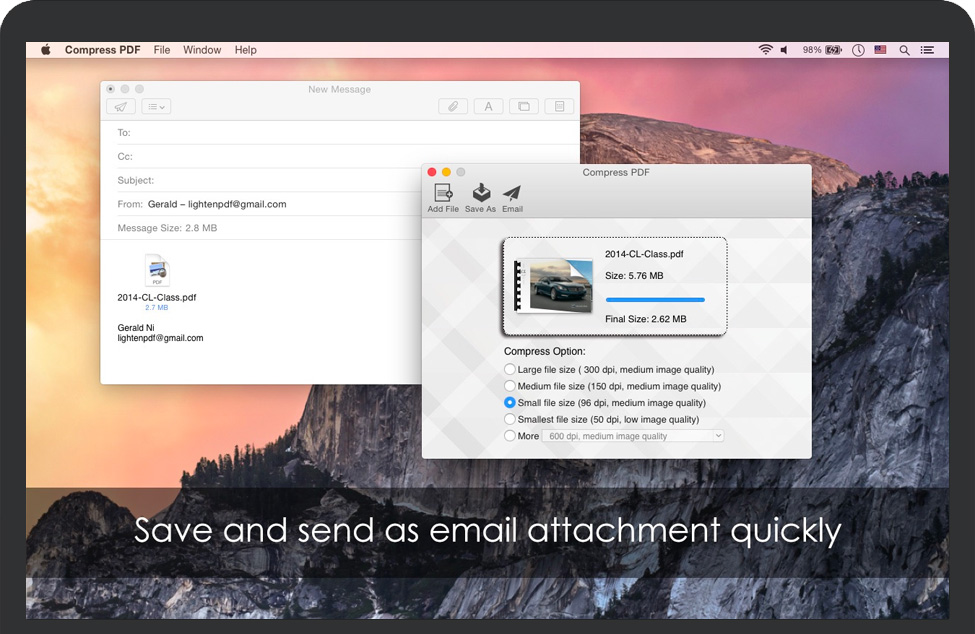The height and width of the screenshot is (634, 975).
Task: Open Spotlight search in menu bar
Action: (904, 50)
